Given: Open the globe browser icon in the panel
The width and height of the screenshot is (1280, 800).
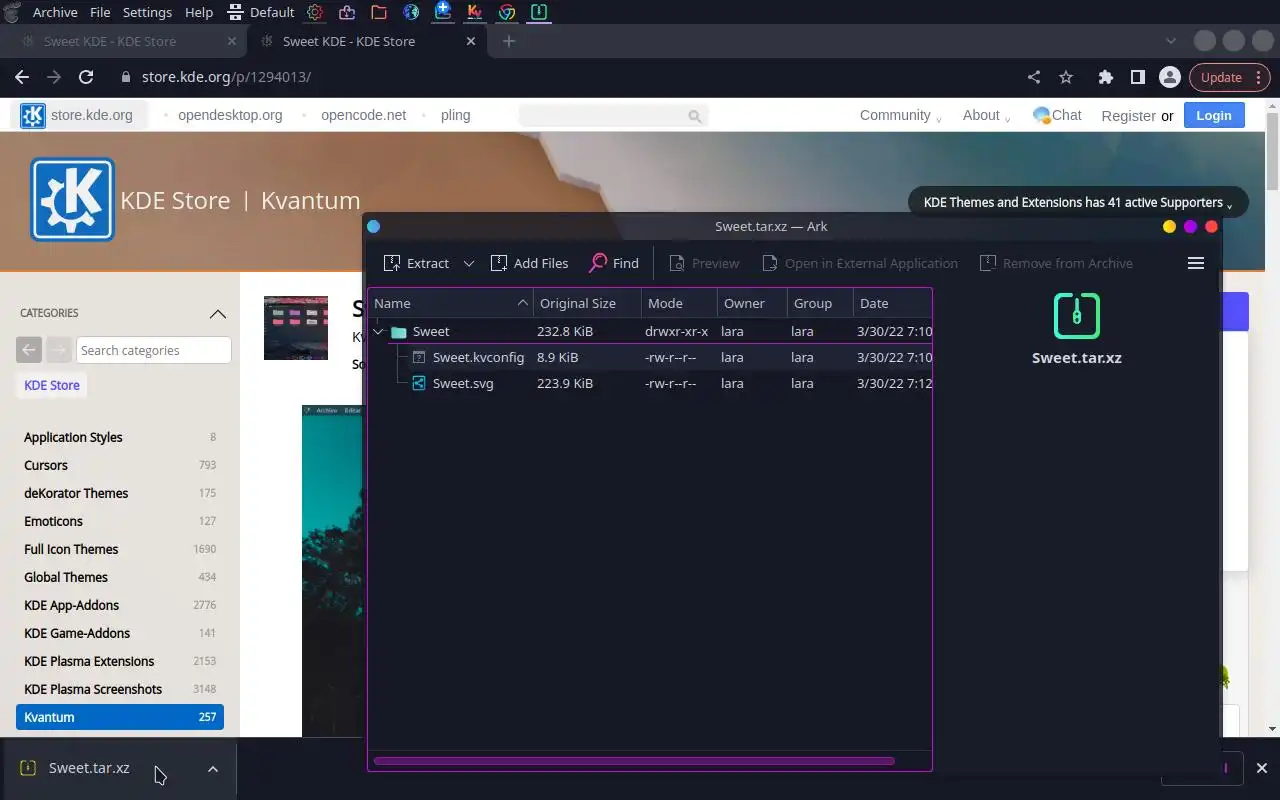Looking at the screenshot, I should coord(411,12).
